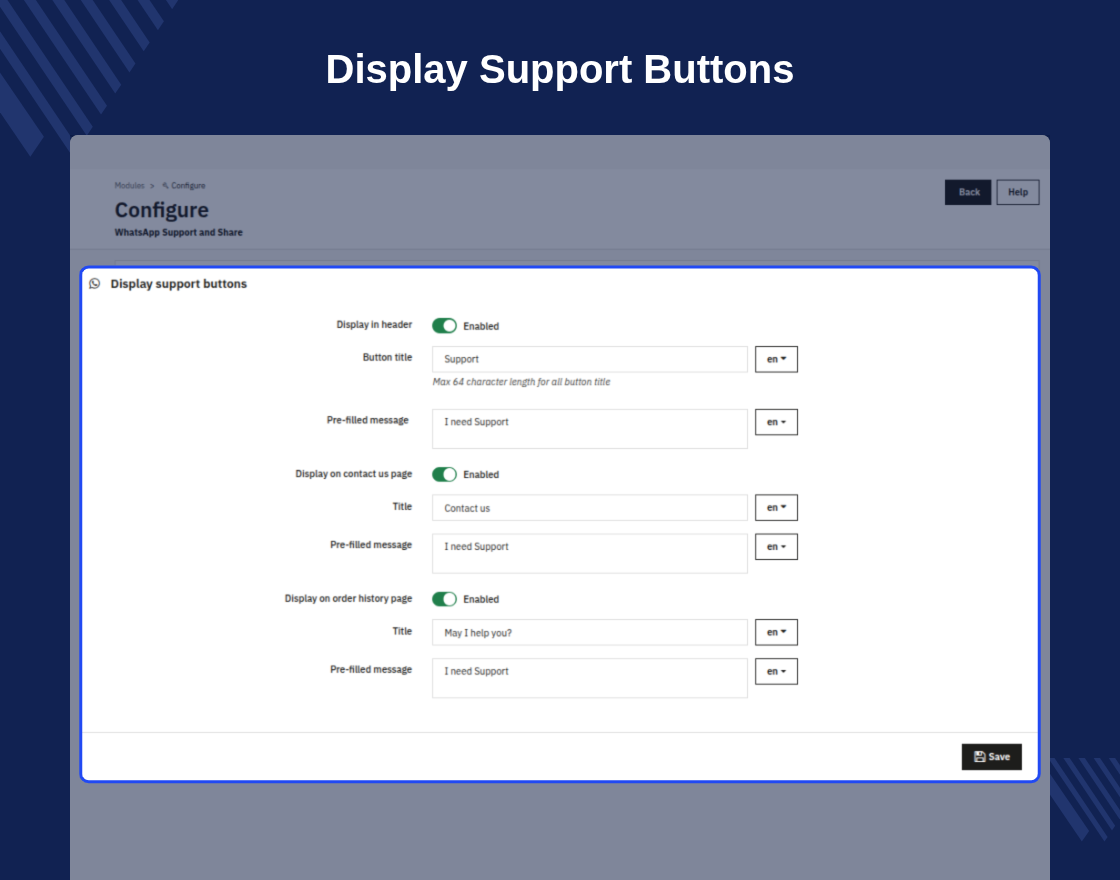Viewport: 1120px width, 880px height.
Task: Open the language dropdown for Button title
Action: click(776, 359)
